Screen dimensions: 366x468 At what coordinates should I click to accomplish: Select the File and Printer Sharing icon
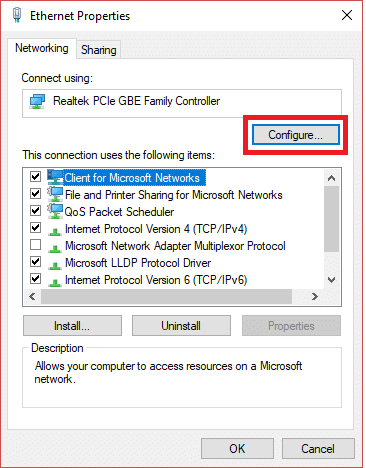55,194
